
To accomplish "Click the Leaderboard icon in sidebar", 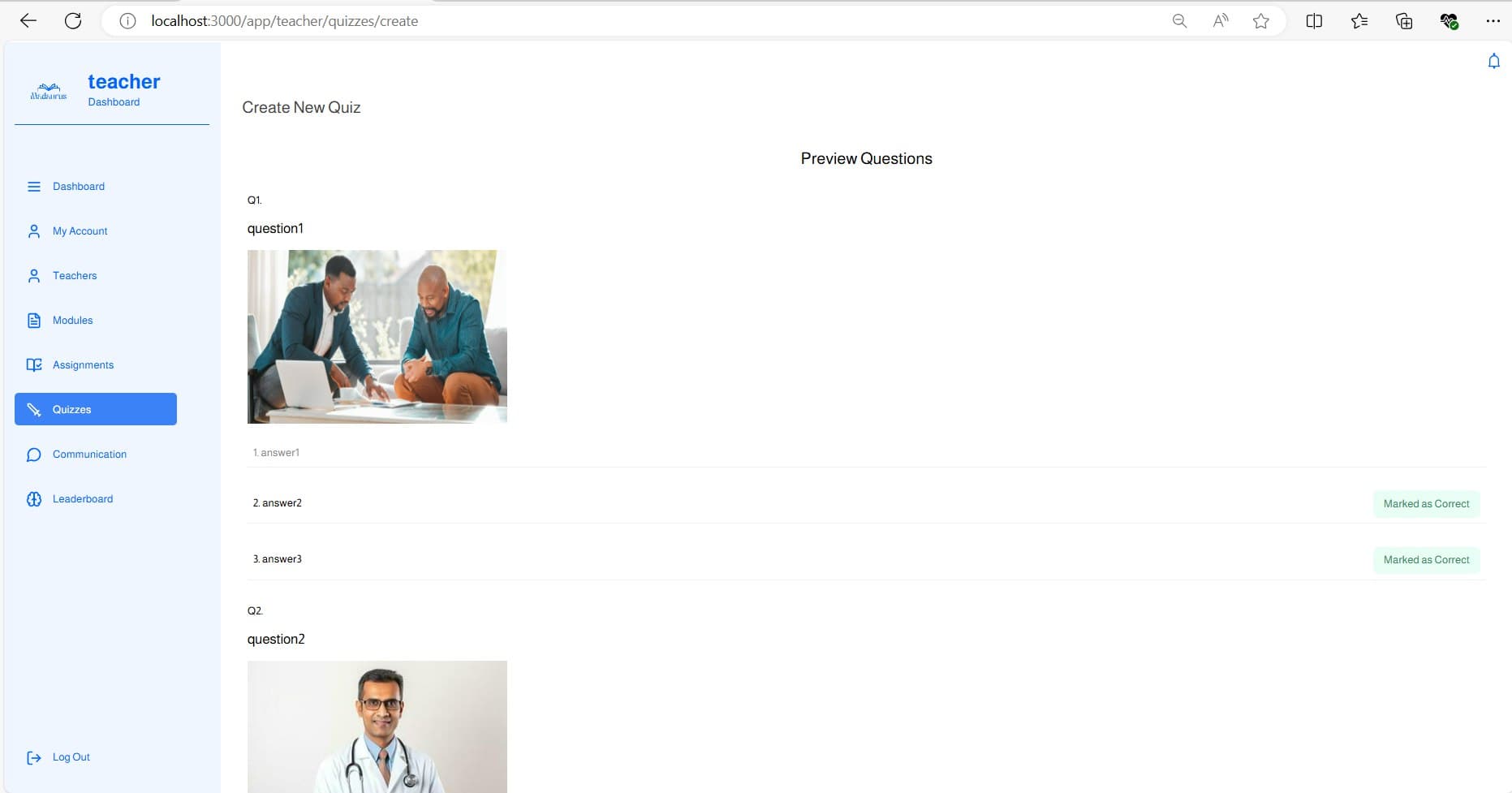I will pos(34,499).
